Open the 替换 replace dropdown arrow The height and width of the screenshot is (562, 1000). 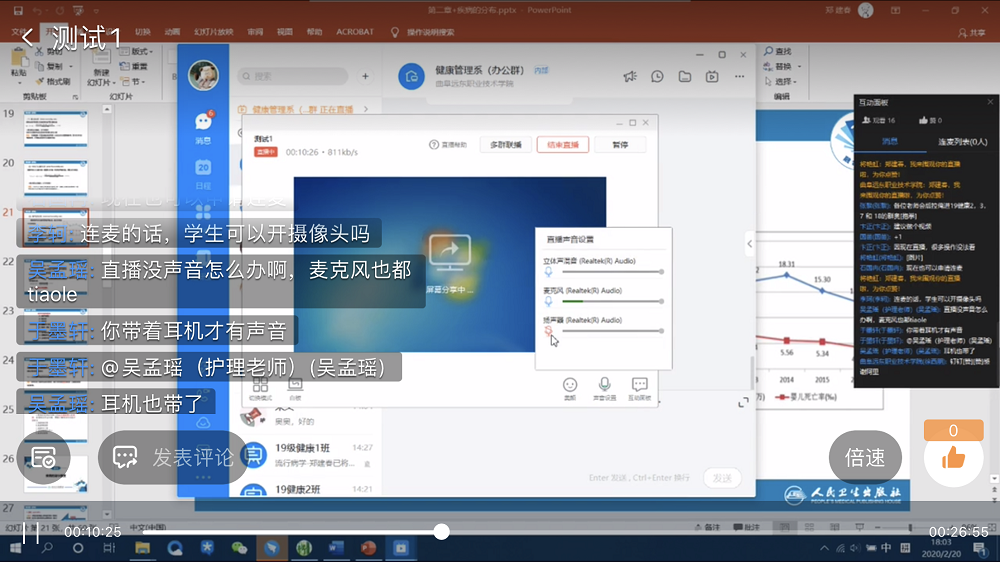pyautogui.click(x=799, y=66)
